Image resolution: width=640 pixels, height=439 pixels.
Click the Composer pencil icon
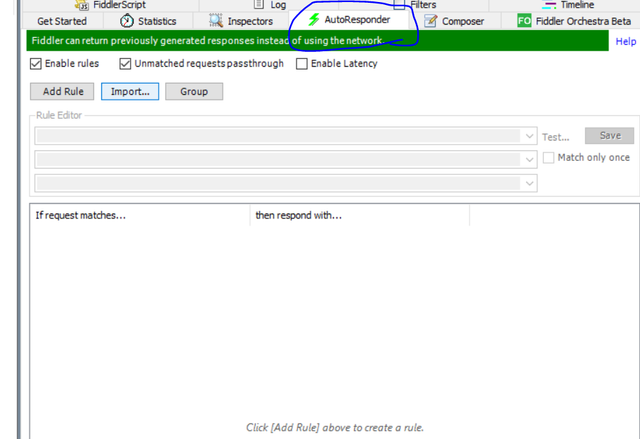point(431,21)
